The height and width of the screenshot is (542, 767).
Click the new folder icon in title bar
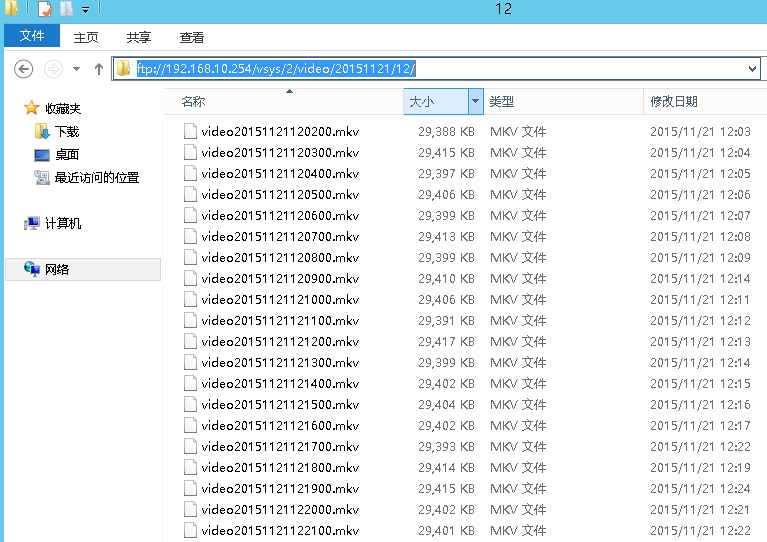click(67, 9)
